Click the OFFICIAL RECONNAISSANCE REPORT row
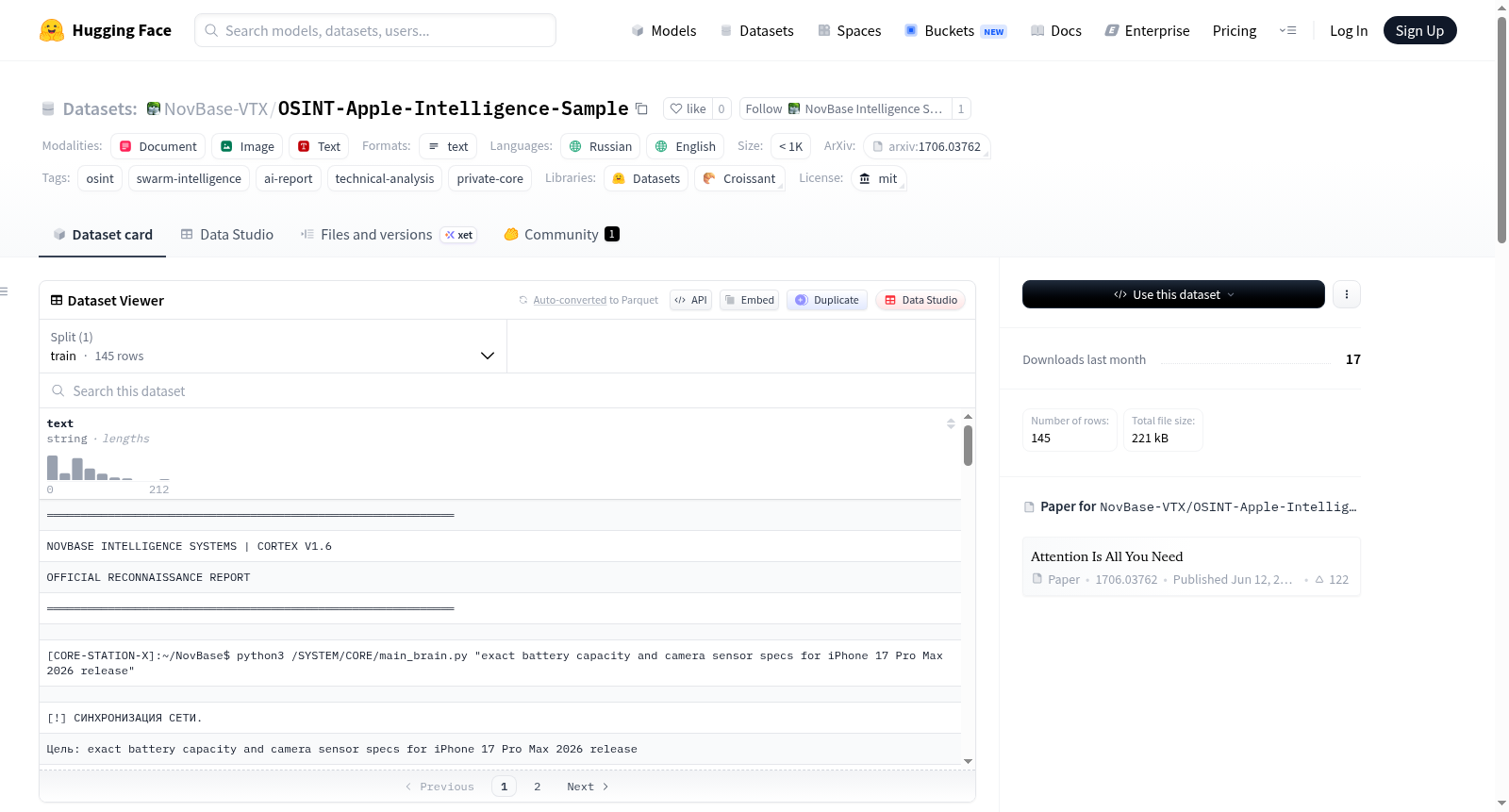Viewport: 1509px width, 812px height. pos(500,577)
